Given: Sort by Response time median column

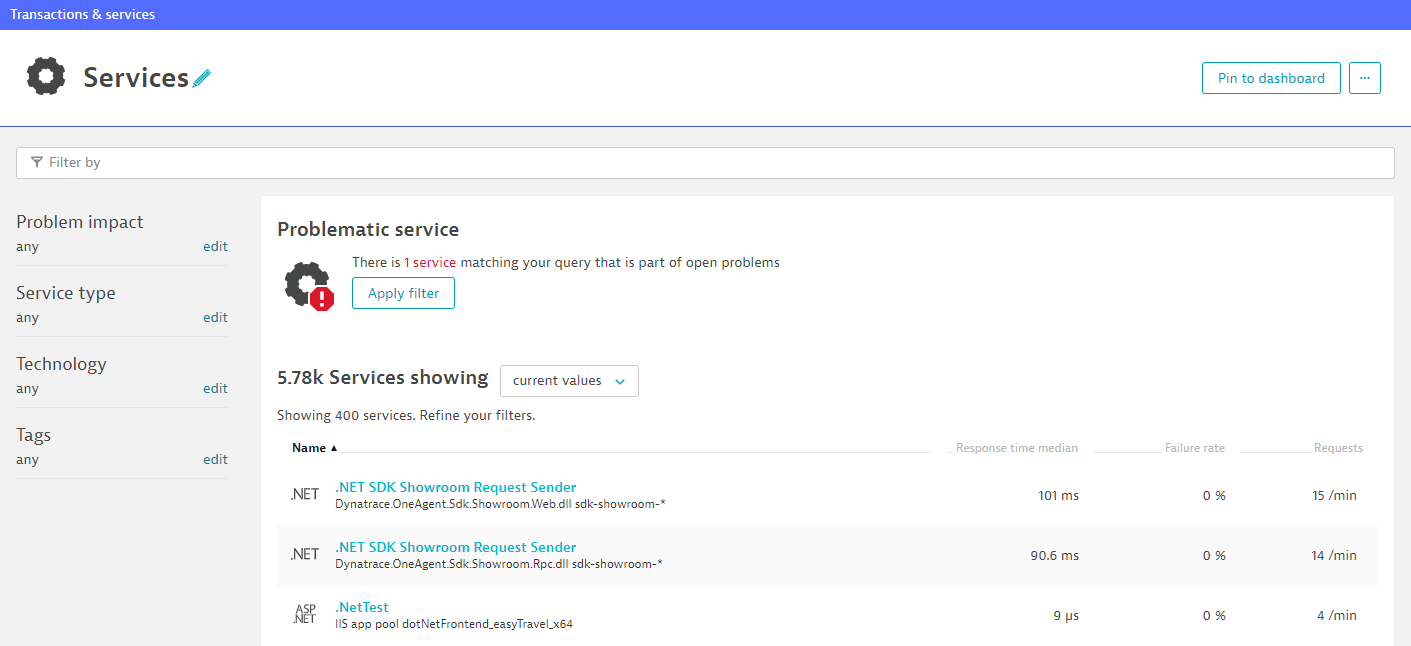Looking at the screenshot, I should (1017, 448).
